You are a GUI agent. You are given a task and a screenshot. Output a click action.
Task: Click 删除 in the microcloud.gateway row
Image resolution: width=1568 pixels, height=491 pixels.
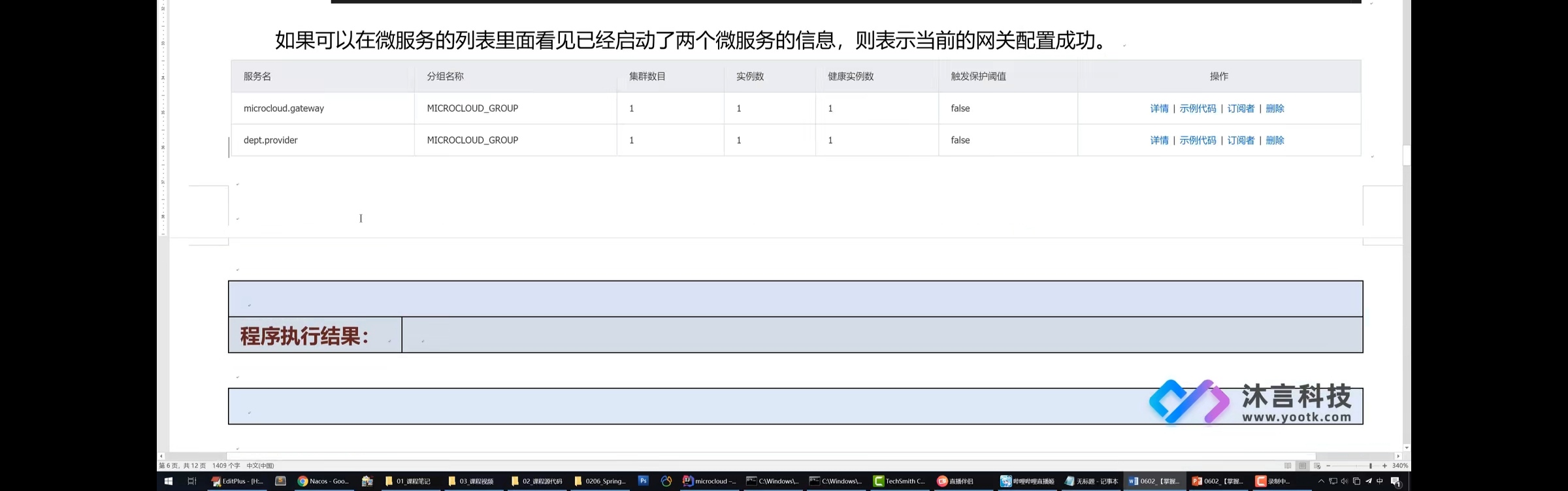(x=1275, y=108)
